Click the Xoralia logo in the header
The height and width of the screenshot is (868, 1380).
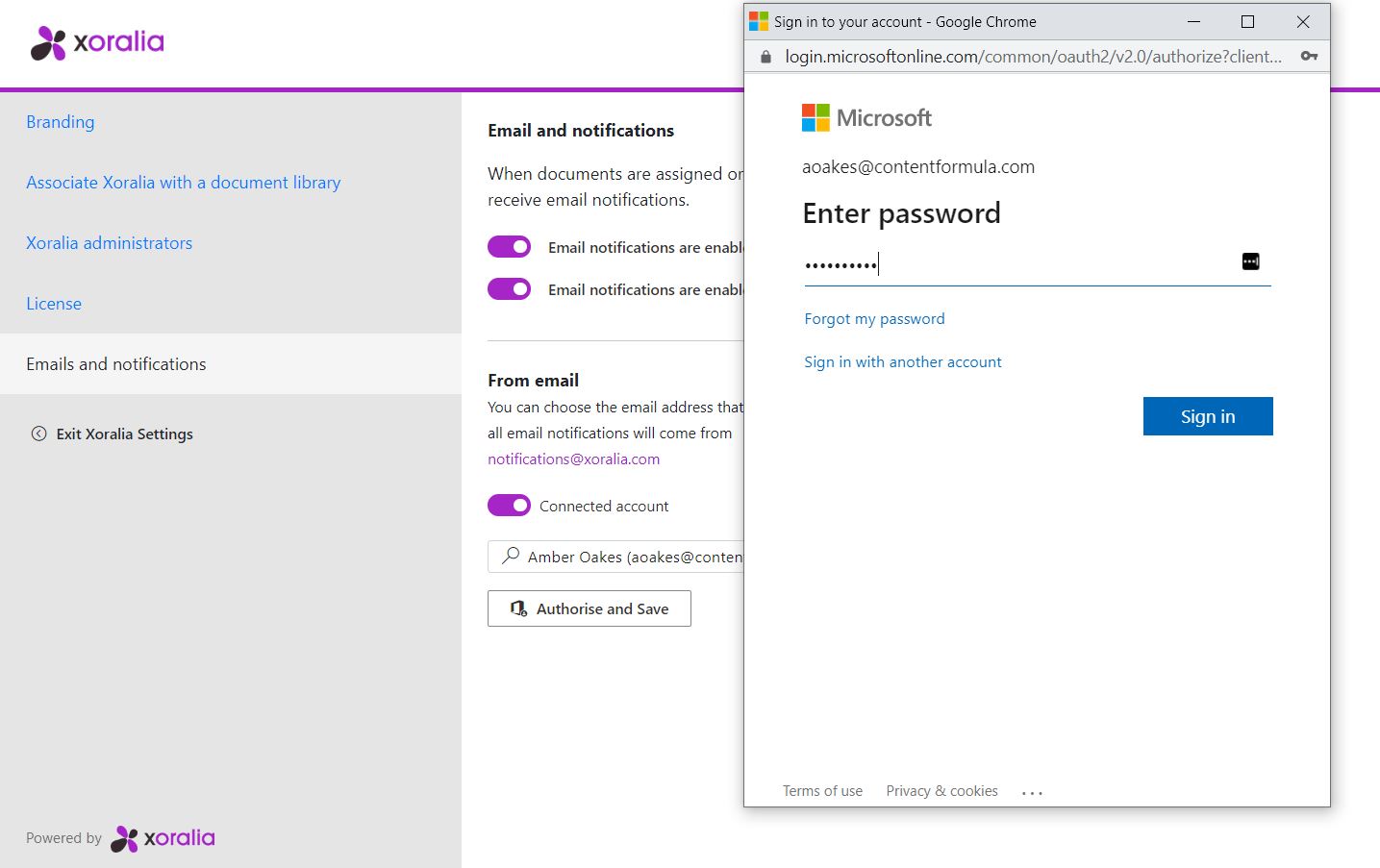click(97, 42)
